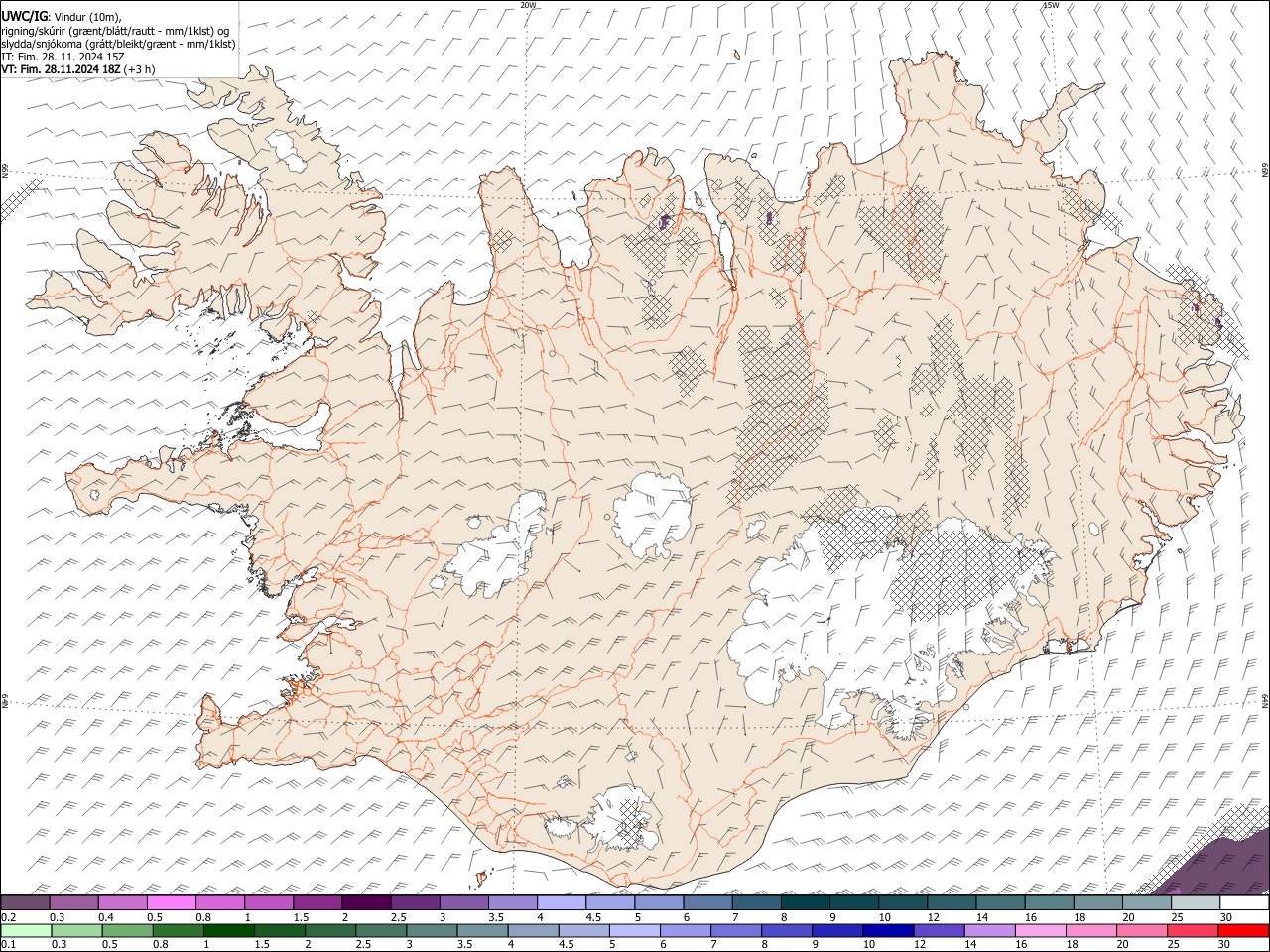Click the dark teal swatch at 8 in top row
Screen dimensions: 1270x952
point(806,903)
